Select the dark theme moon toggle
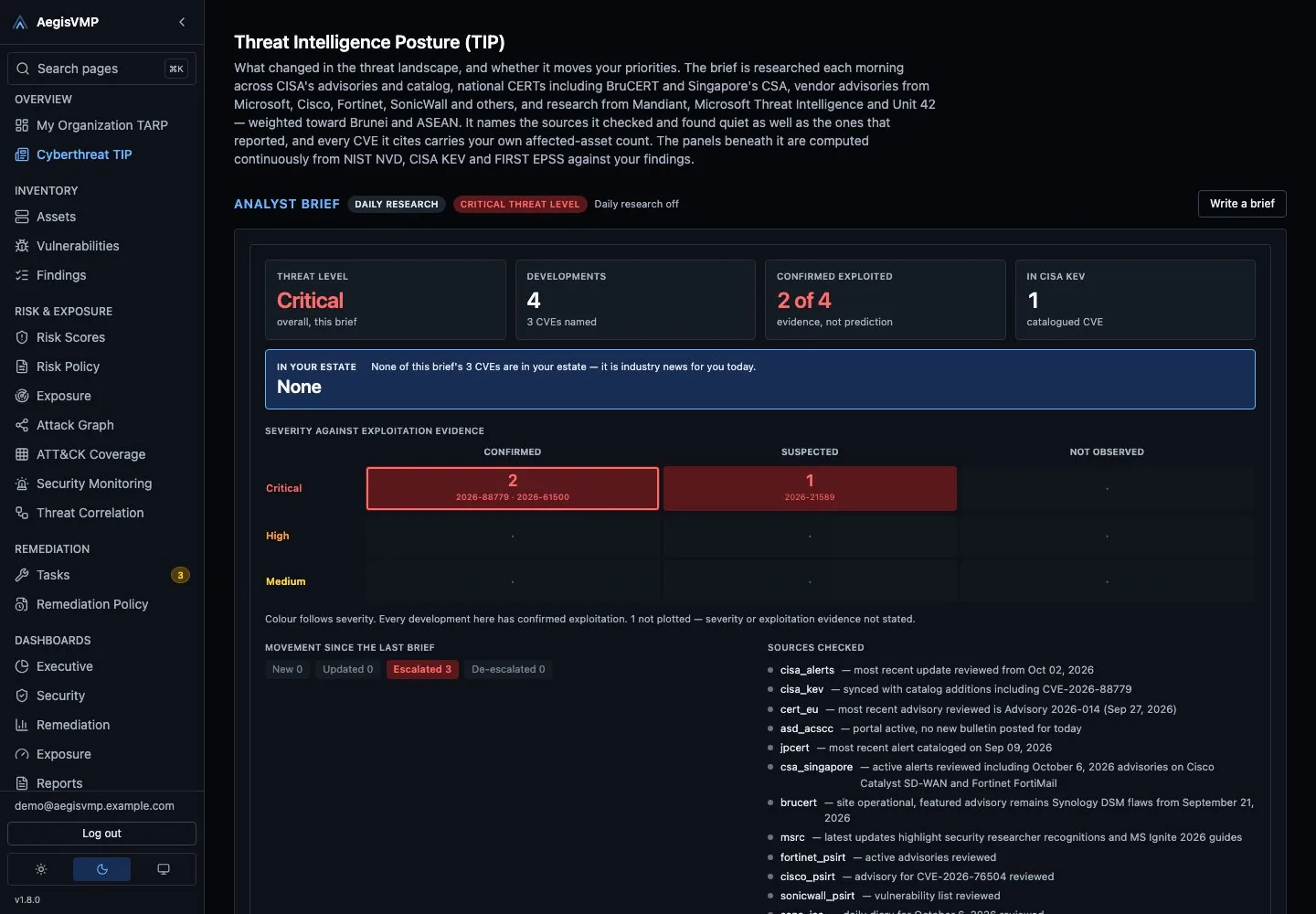Screen dimensions: 1316x914 point(102,869)
